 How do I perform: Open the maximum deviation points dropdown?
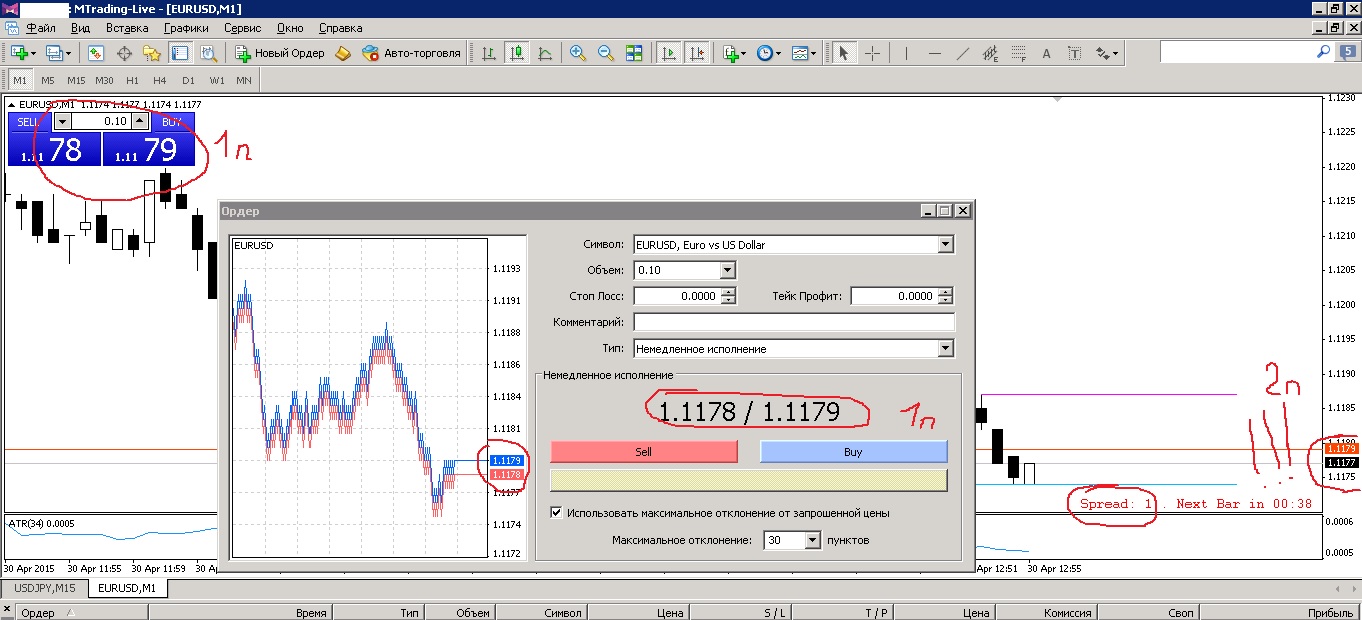click(x=811, y=540)
